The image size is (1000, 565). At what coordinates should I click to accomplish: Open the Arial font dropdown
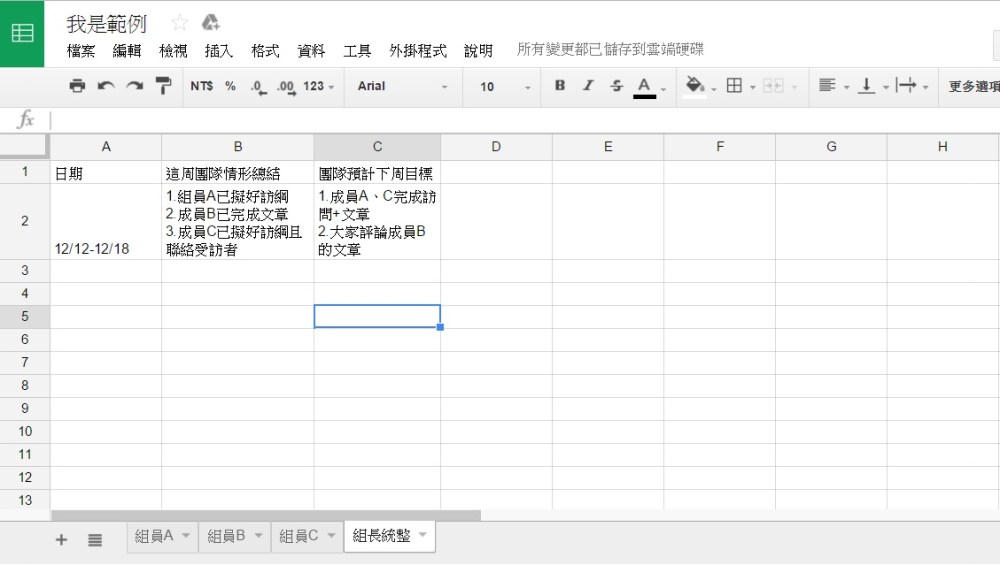pos(402,86)
